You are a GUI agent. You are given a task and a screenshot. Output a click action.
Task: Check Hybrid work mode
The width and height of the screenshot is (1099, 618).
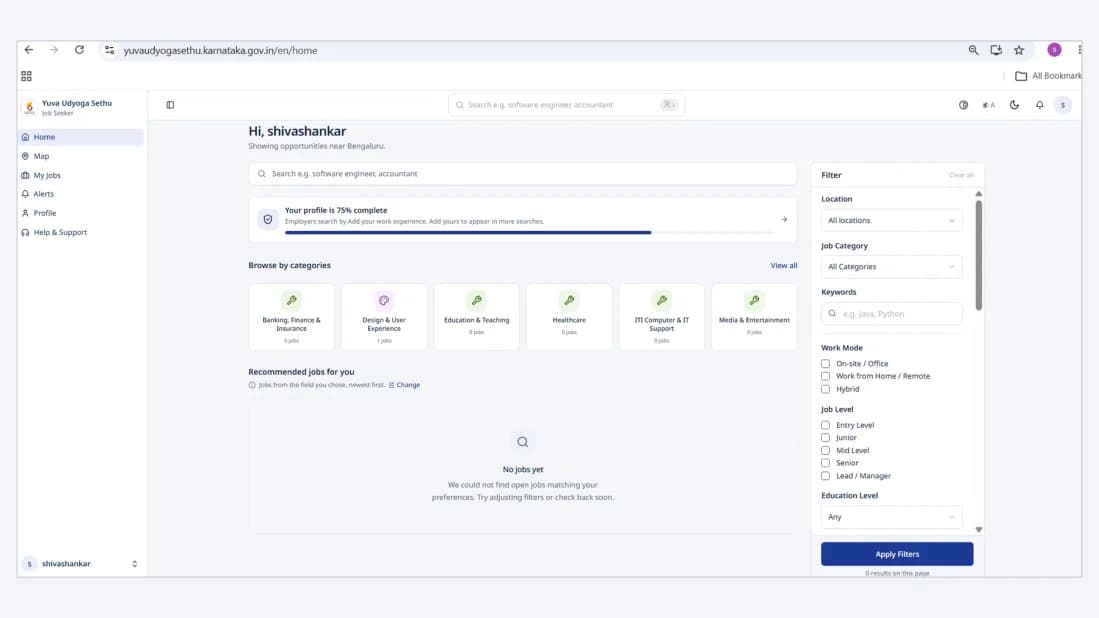tap(826, 389)
